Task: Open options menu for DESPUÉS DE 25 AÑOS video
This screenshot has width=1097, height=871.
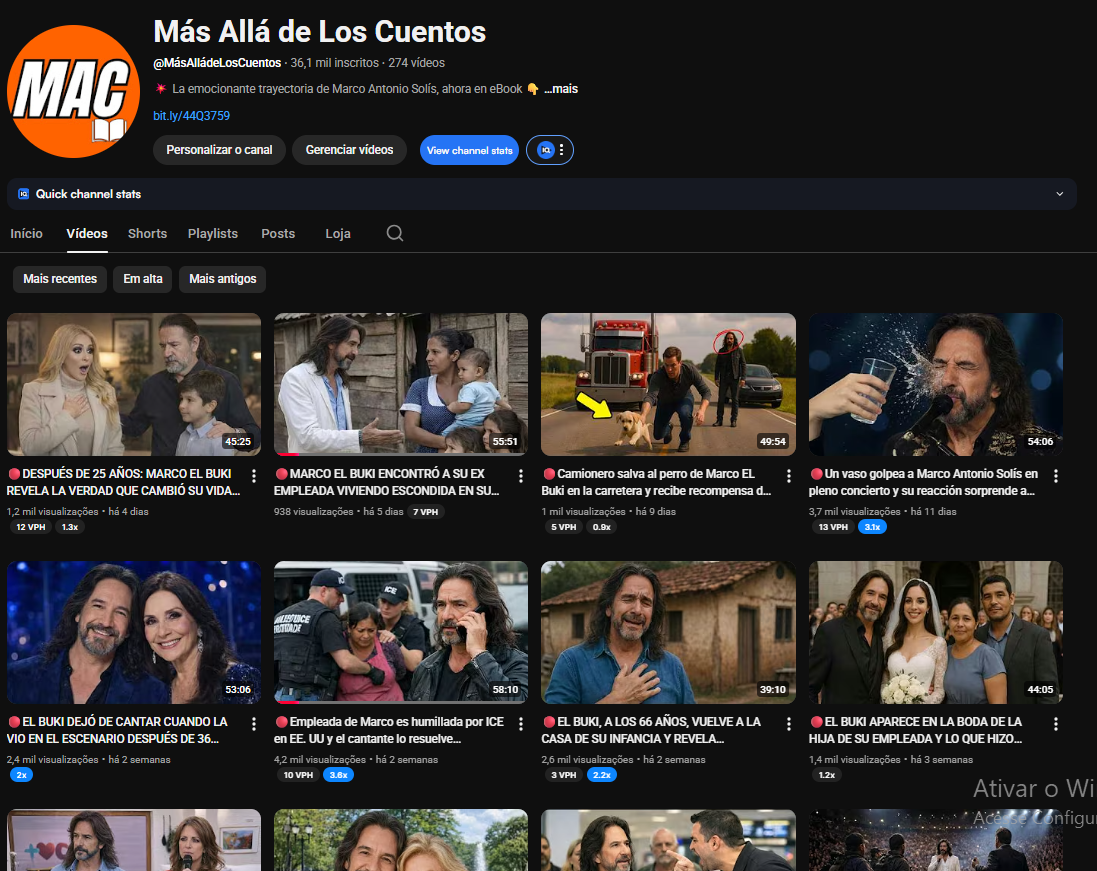Action: 254,476
